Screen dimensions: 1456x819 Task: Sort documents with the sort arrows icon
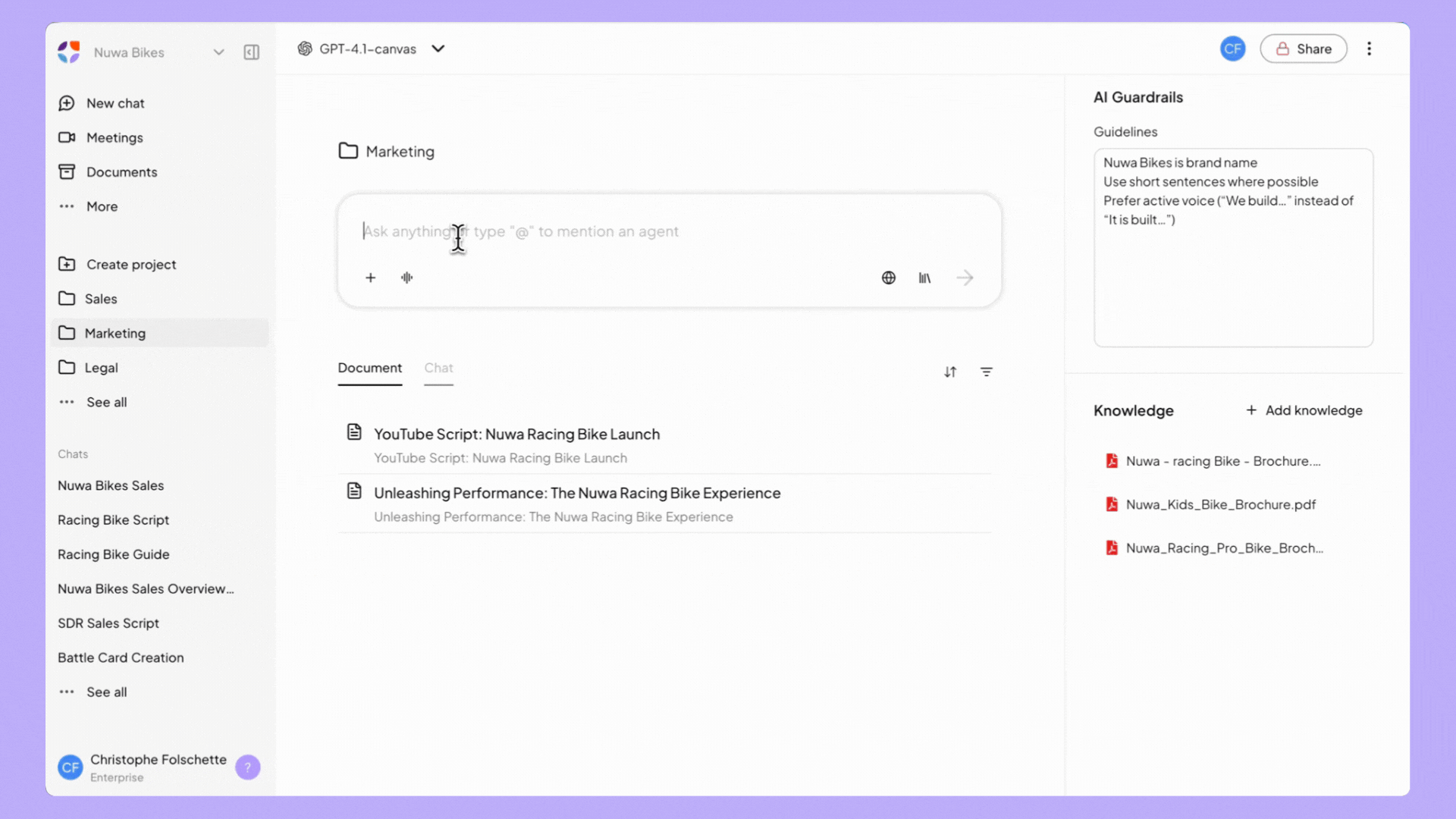(x=950, y=372)
